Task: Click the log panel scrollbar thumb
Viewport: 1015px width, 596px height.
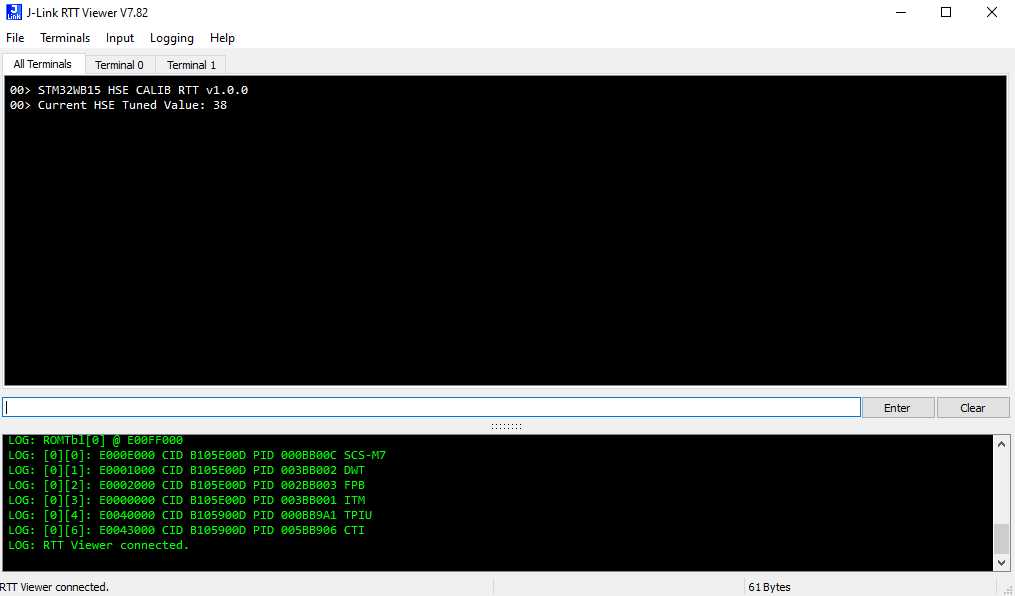Action: [1001, 538]
